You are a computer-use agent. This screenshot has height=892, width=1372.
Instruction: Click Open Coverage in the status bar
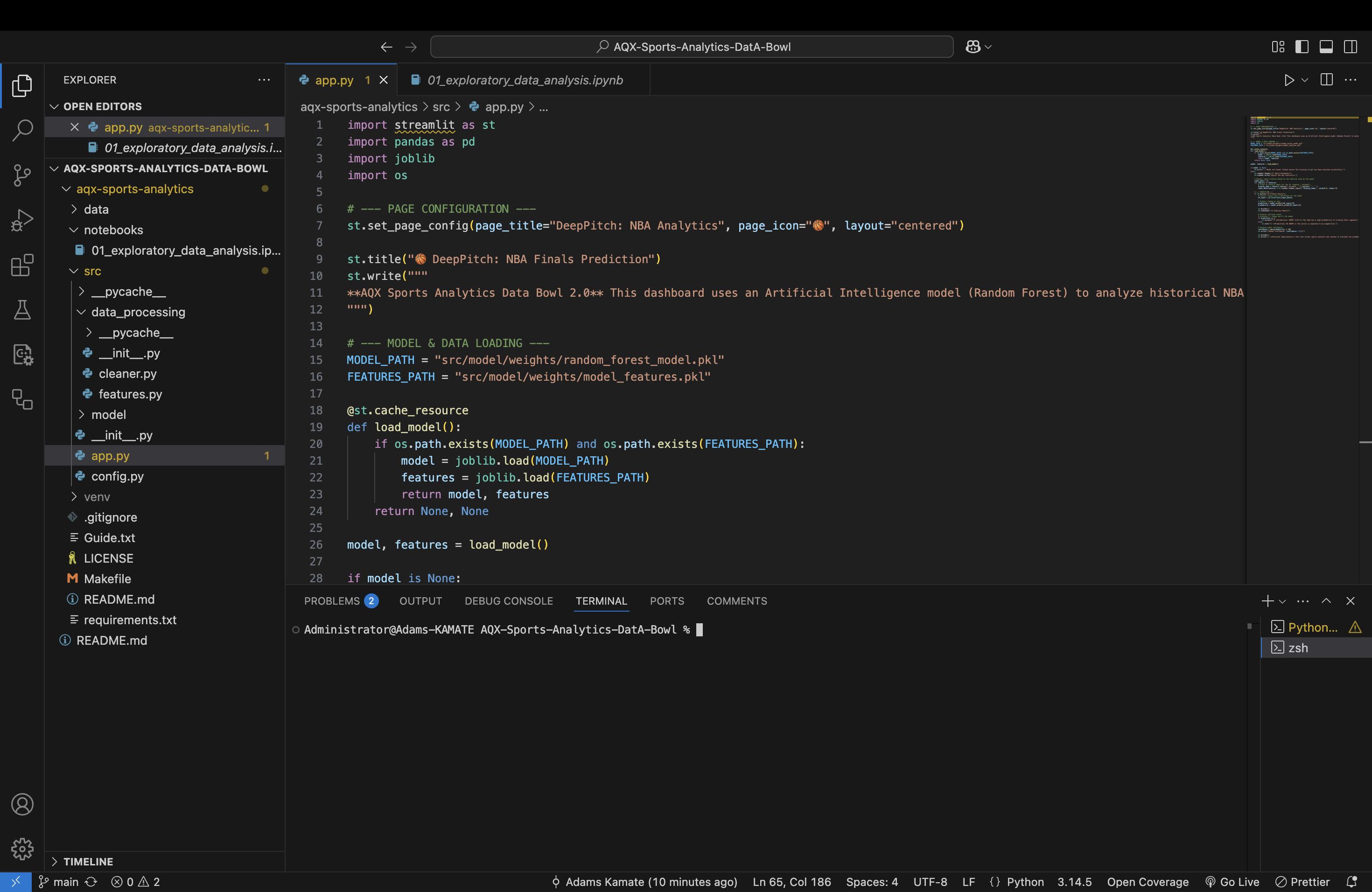coord(1147,882)
